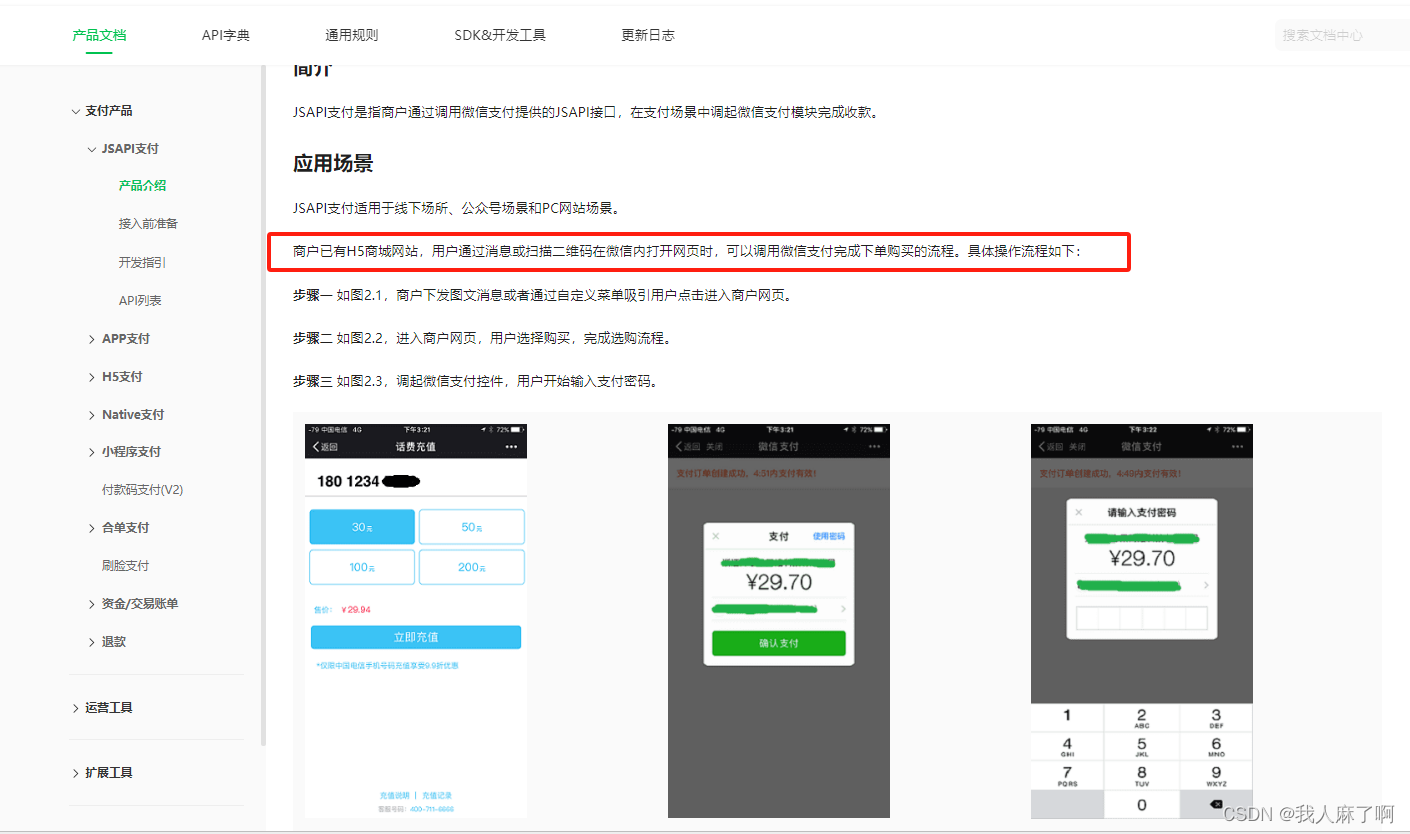Click the 立即充值 blue button
Screen dimensions: 1410x834
pyautogui.click(x=416, y=637)
